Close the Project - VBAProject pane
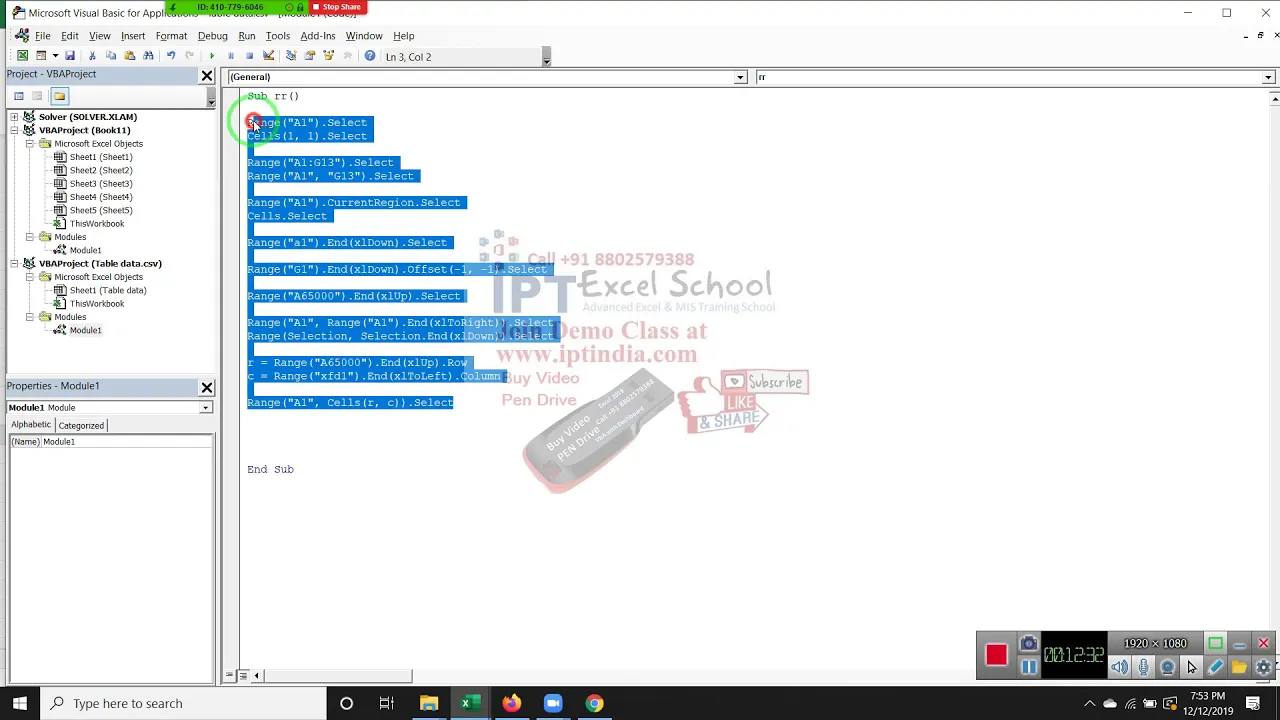Image resolution: width=1280 pixels, height=720 pixels. pyautogui.click(x=207, y=76)
